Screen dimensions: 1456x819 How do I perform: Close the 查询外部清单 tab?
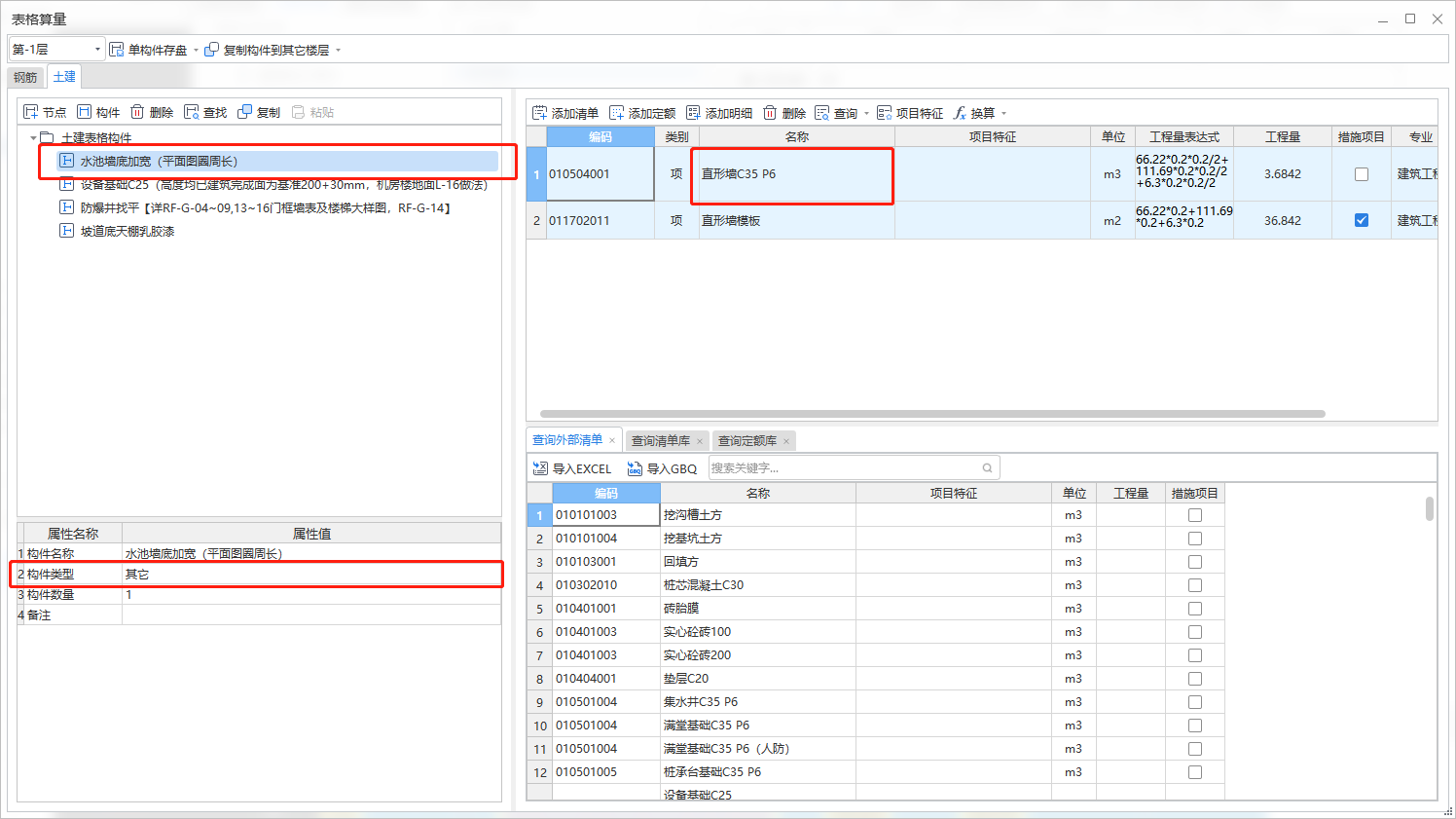612,440
